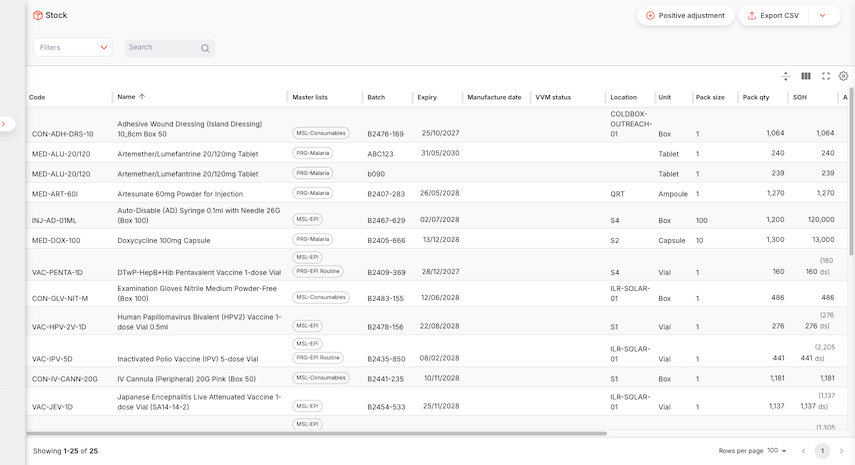Click expiry 13/12/2028 cell
This screenshot has width=855, height=465.
pyautogui.click(x=441, y=239)
